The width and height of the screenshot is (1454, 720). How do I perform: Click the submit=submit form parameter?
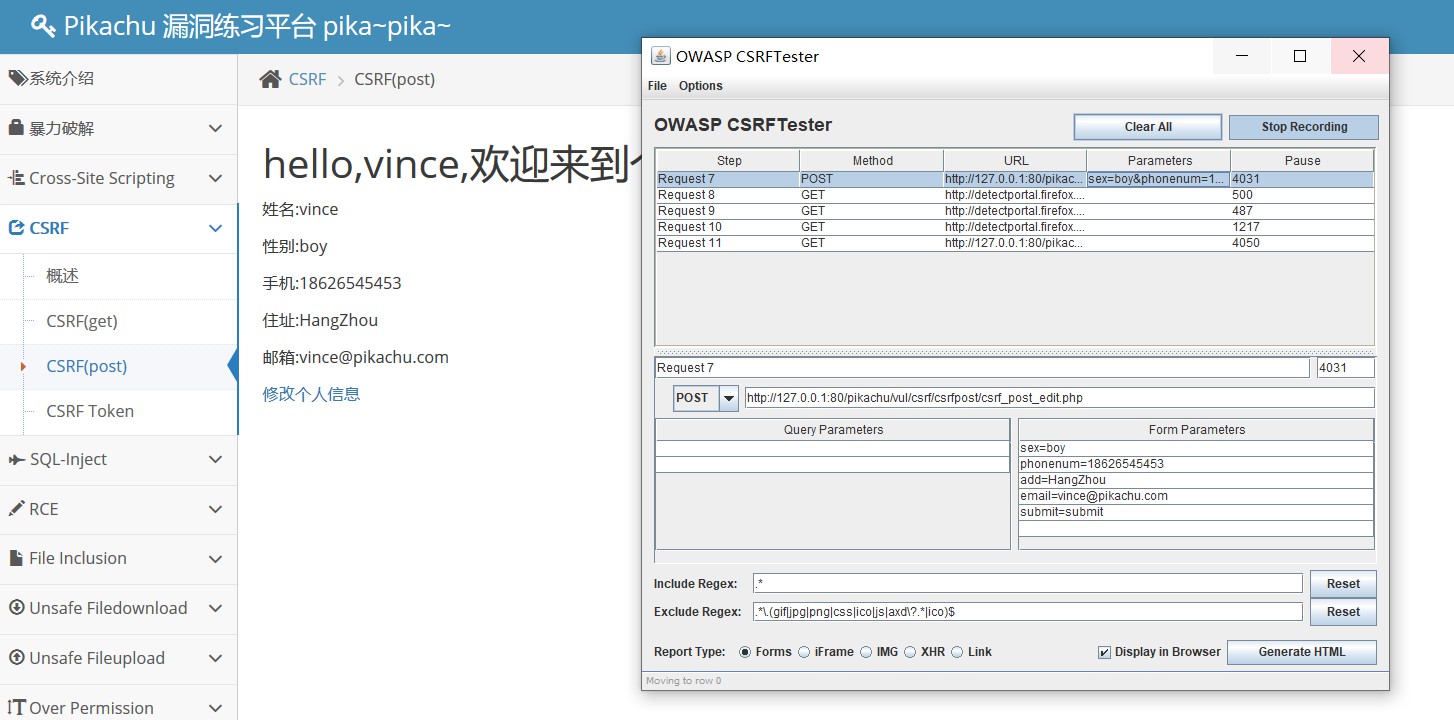(1196, 512)
